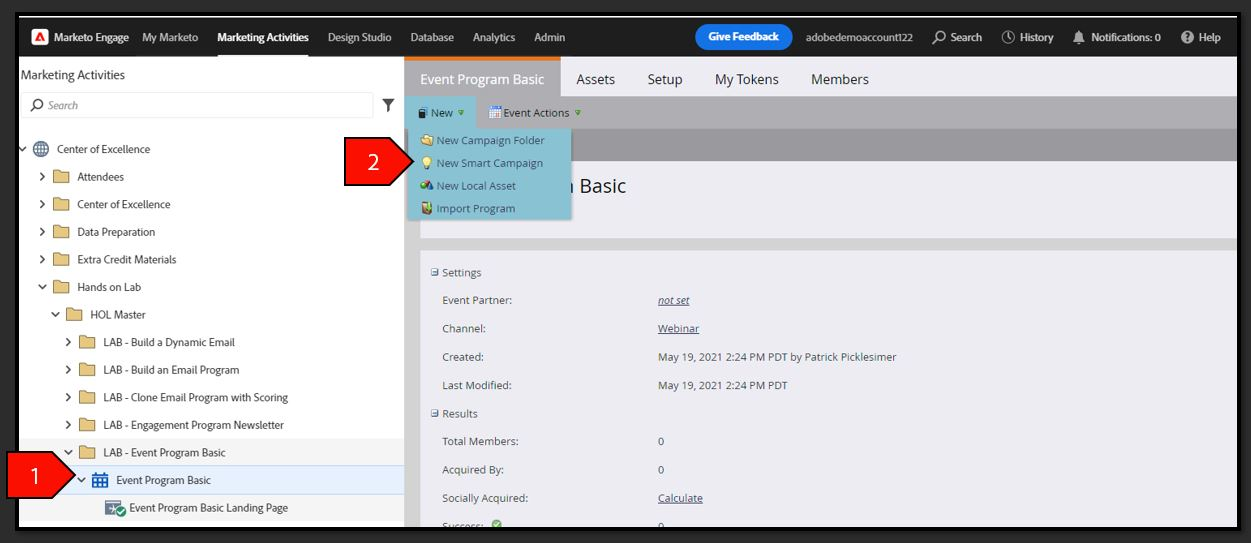Open the Event Actions dropdown

point(535,113)
